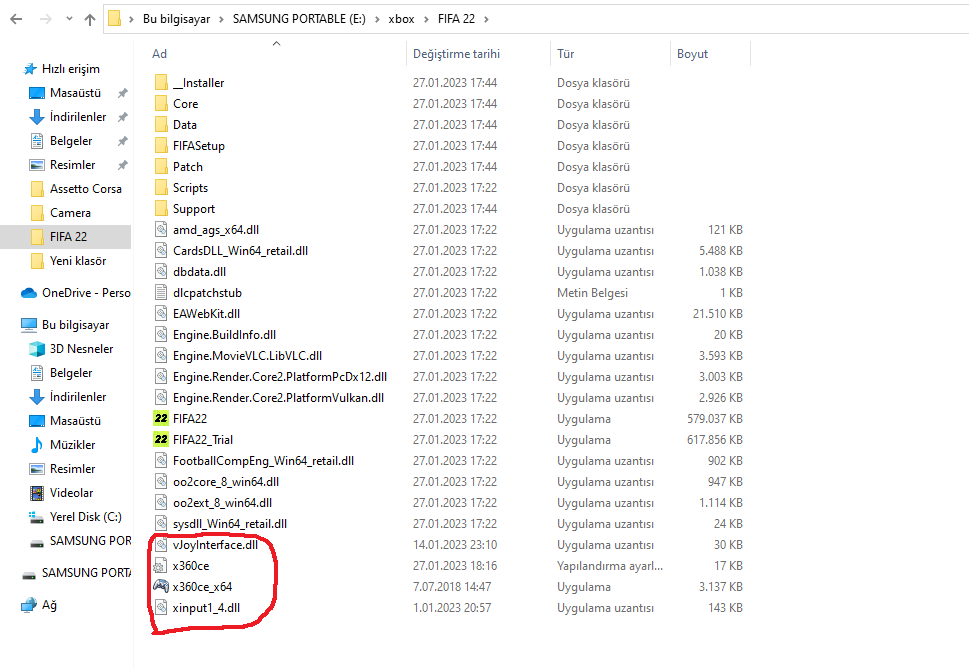Click Bu bilgisayar monitor icon in sidebar
The image size is (969, 670).
tap(29, 325)
